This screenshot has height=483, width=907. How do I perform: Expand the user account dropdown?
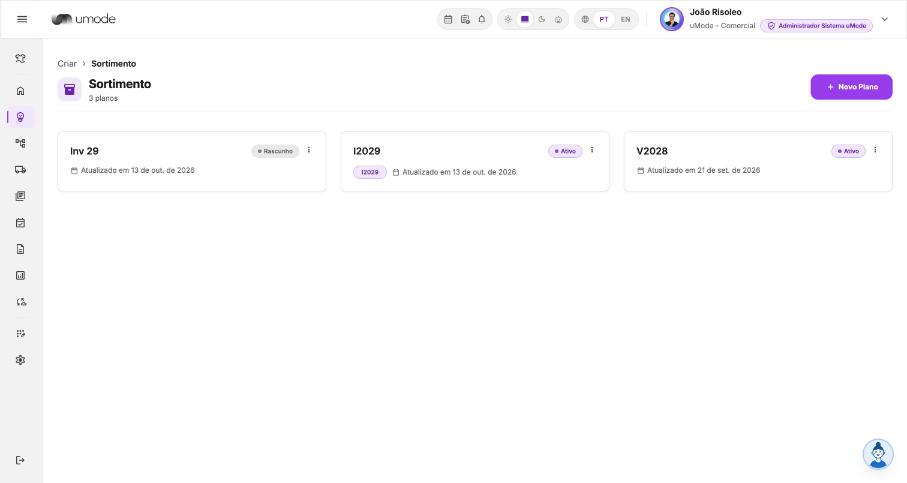(884, 19)
